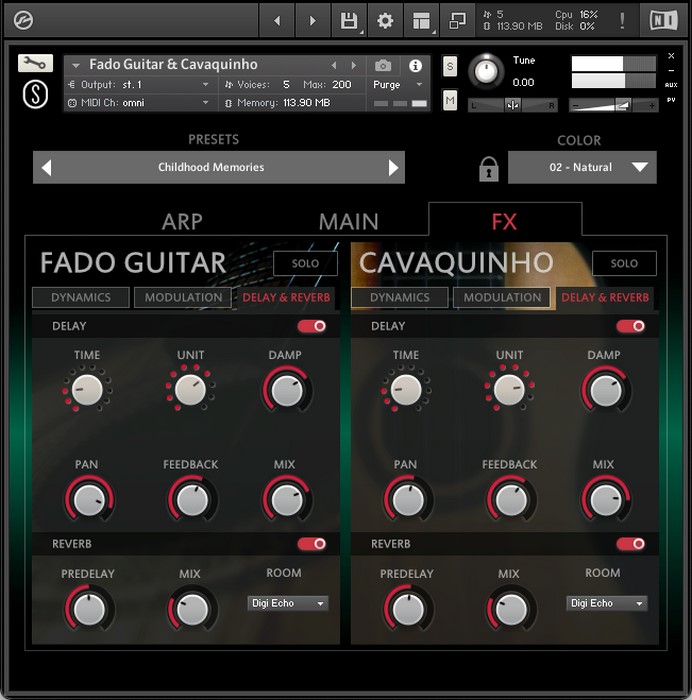The width and height of the screenshot is (692, 700).
Task: Go to previous preset with left arrow
Action: point(46,168)
